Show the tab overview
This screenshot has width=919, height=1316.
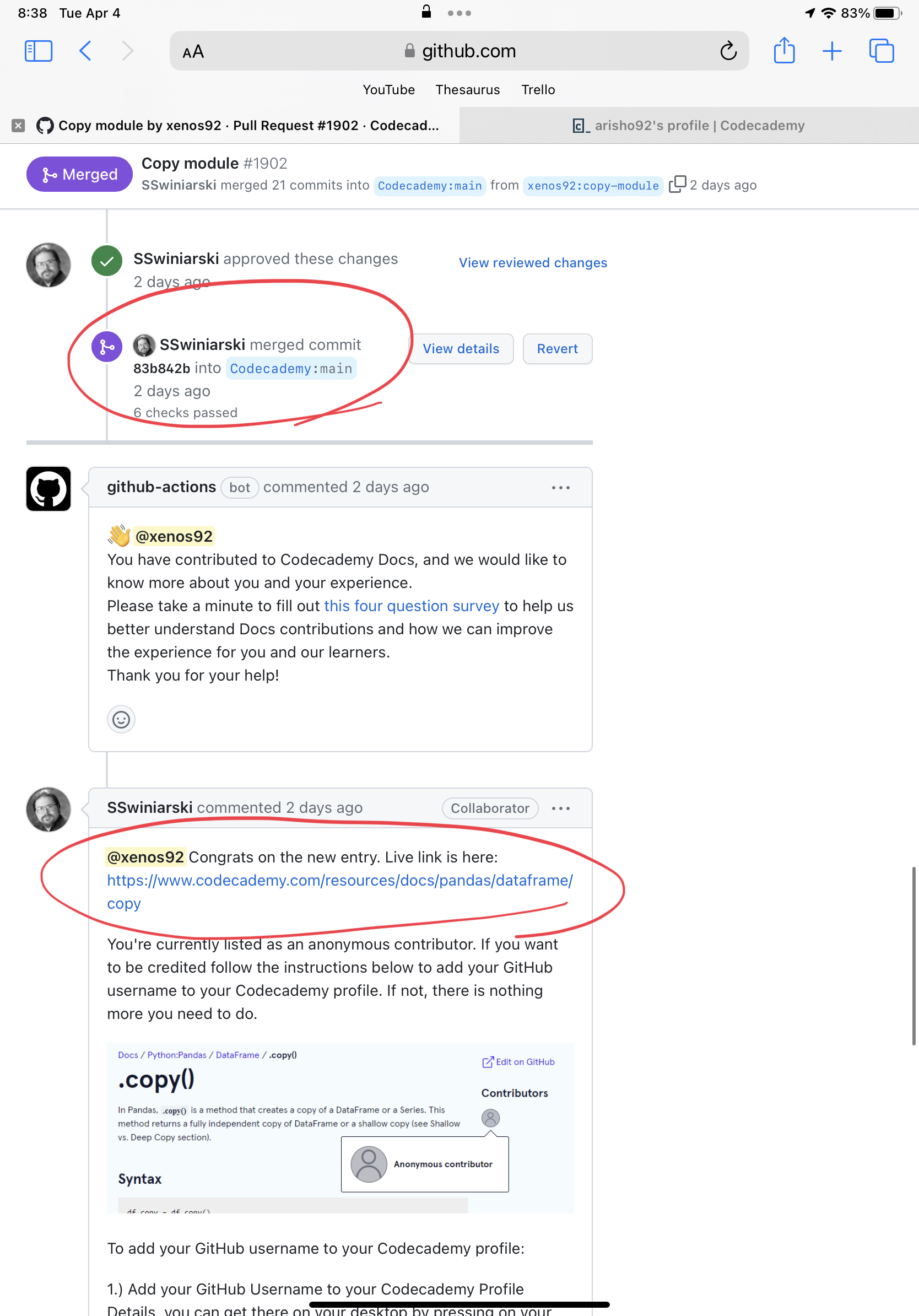point(882,51)
